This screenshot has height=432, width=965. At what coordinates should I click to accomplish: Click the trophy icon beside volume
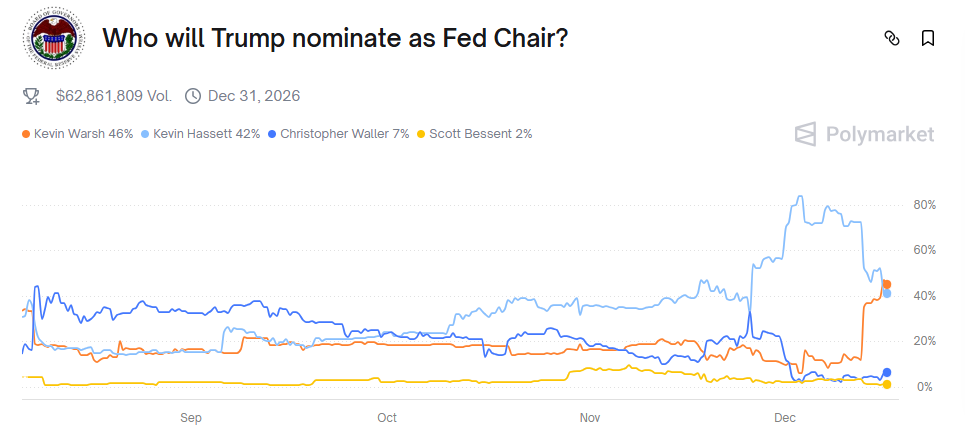pyautogui.click(x=32, y=96)
